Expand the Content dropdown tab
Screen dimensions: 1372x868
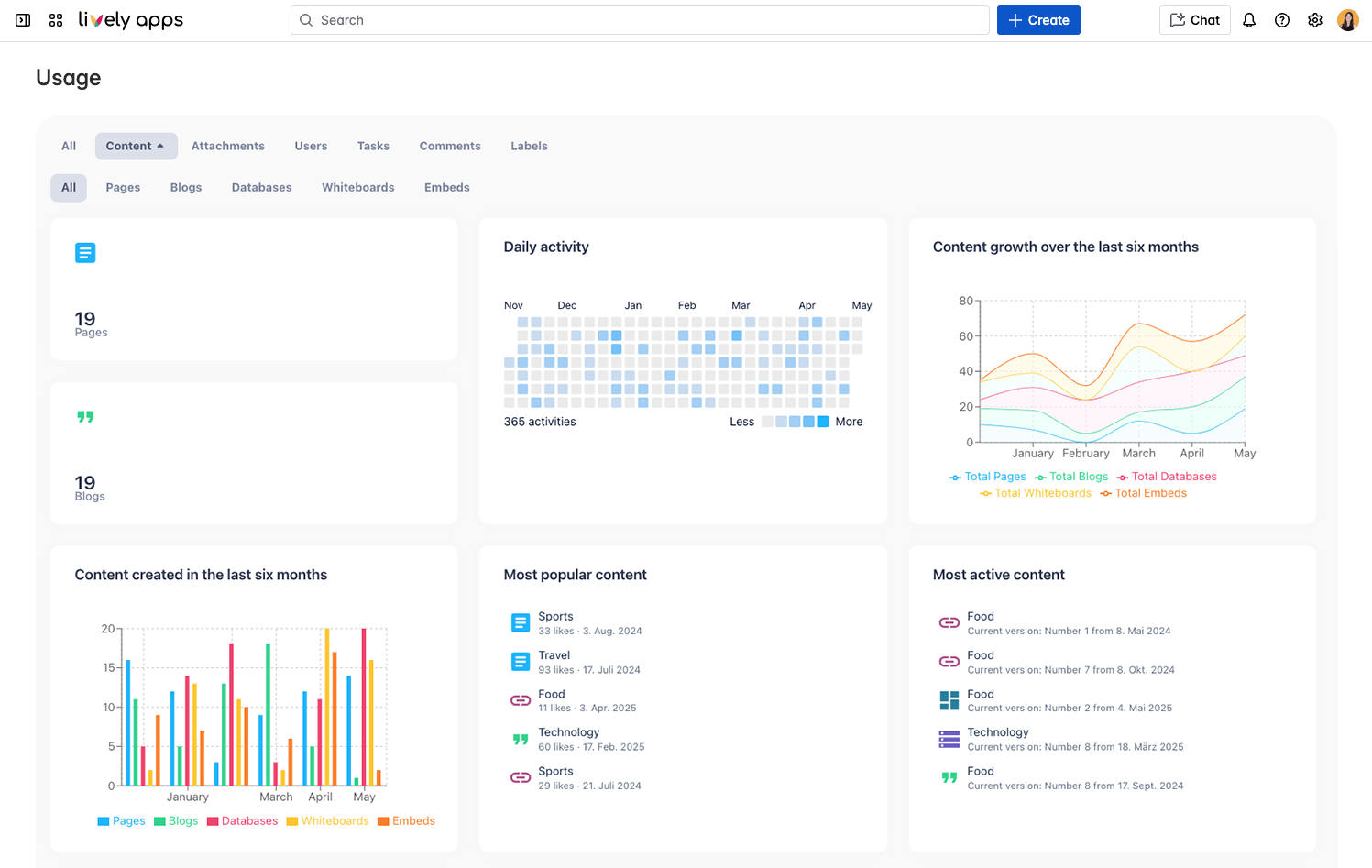point(136,146)
